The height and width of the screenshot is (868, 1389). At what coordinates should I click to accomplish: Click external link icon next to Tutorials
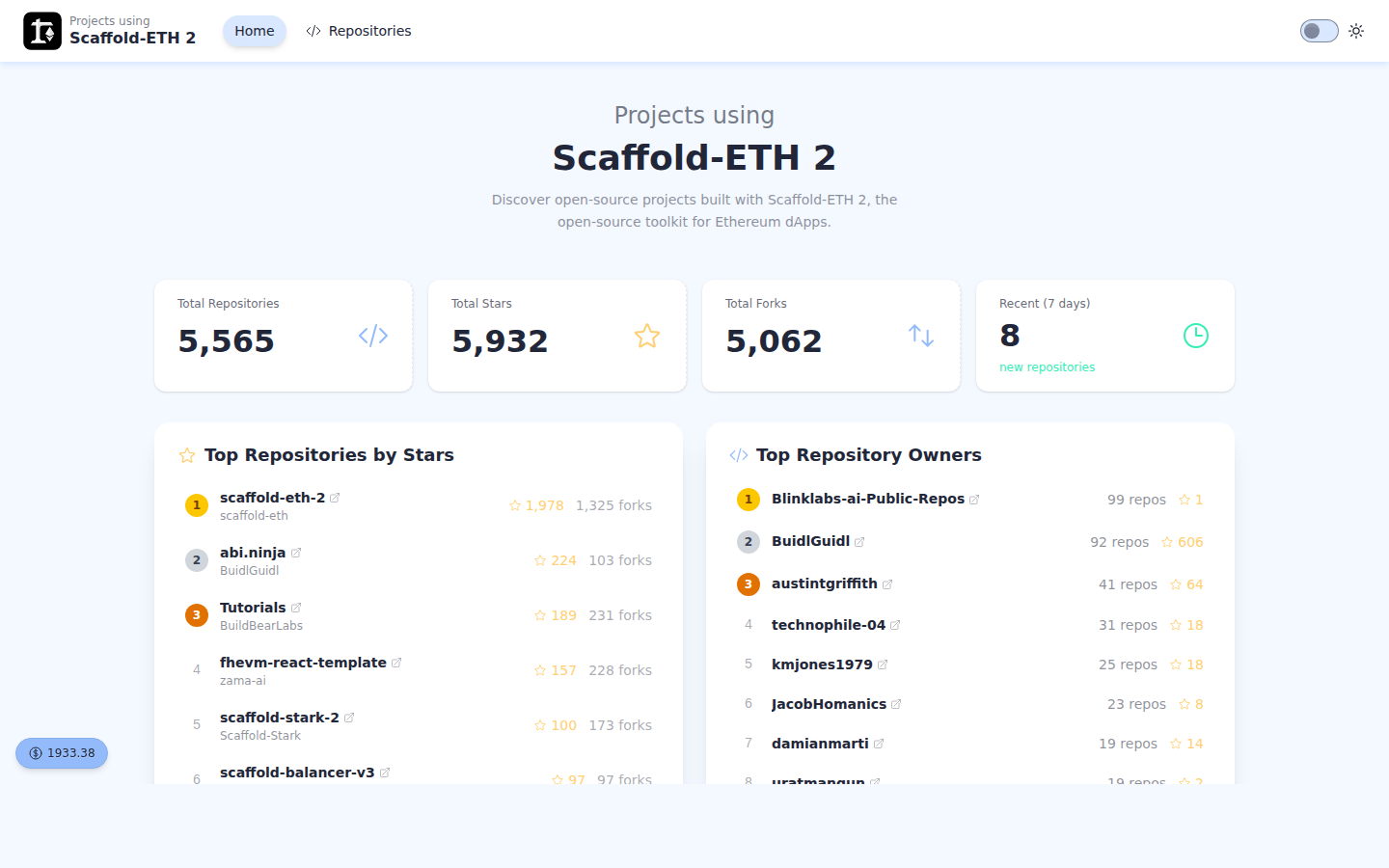tap(296, 608)
